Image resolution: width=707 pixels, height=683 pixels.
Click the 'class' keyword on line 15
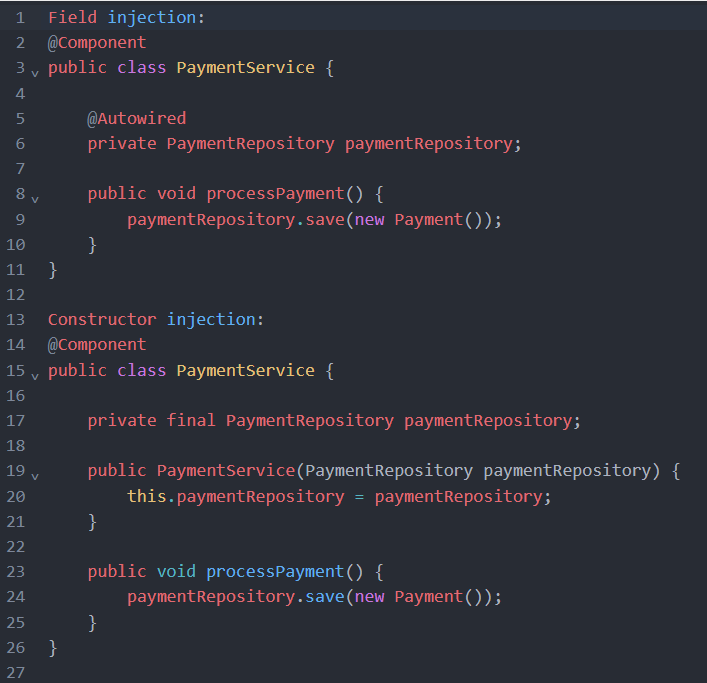142,371
